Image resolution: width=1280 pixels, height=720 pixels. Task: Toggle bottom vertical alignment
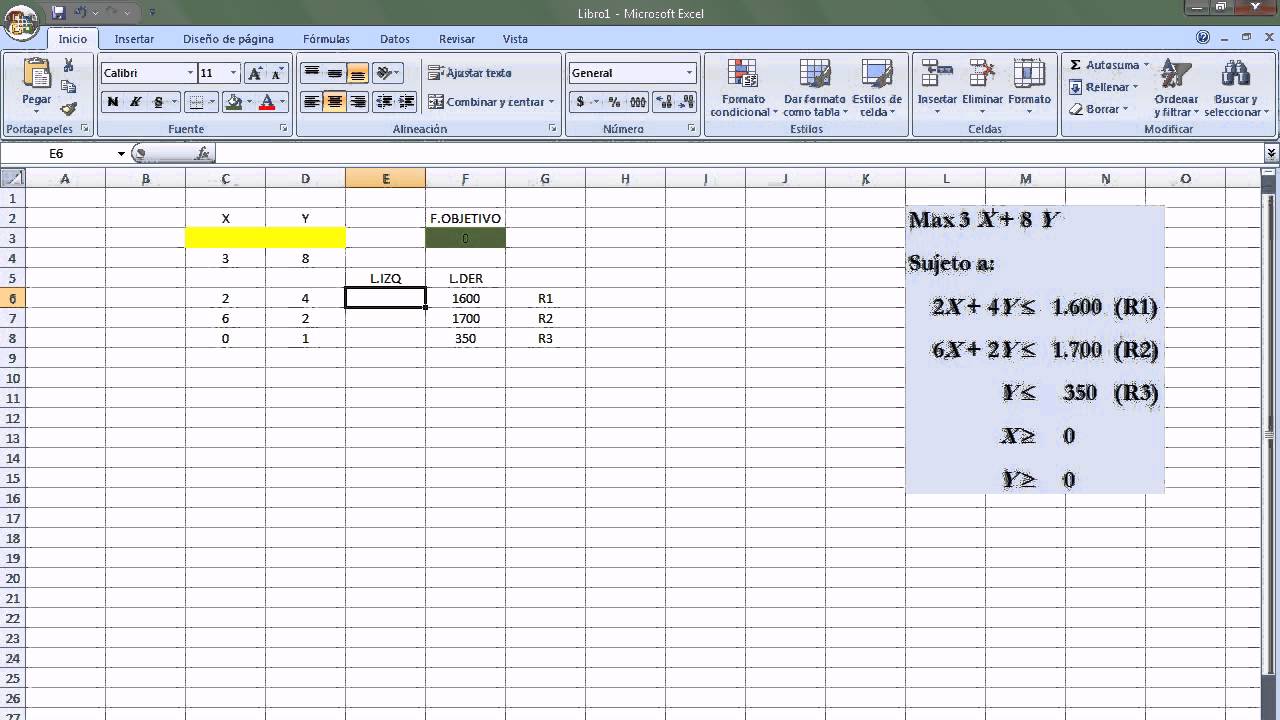[358, 73]
